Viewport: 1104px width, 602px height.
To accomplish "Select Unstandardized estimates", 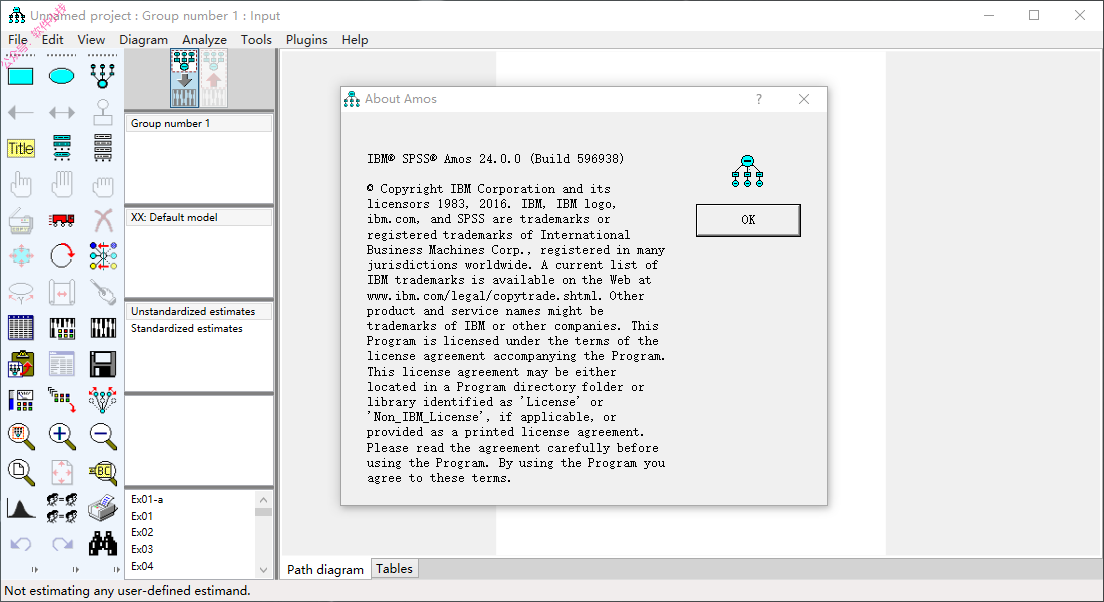I will (199, 311).
